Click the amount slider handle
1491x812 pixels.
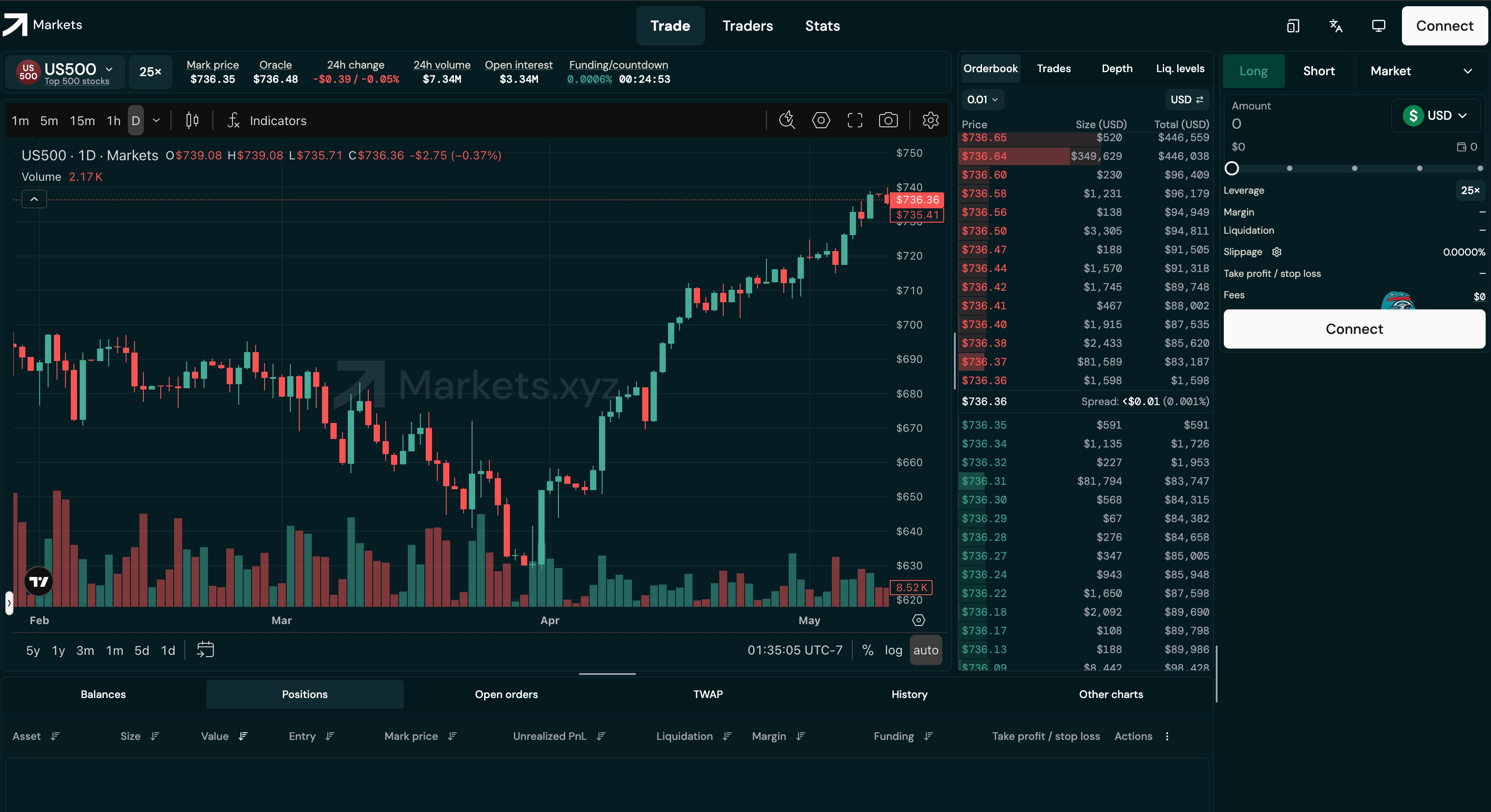[x=1232, y=168]
